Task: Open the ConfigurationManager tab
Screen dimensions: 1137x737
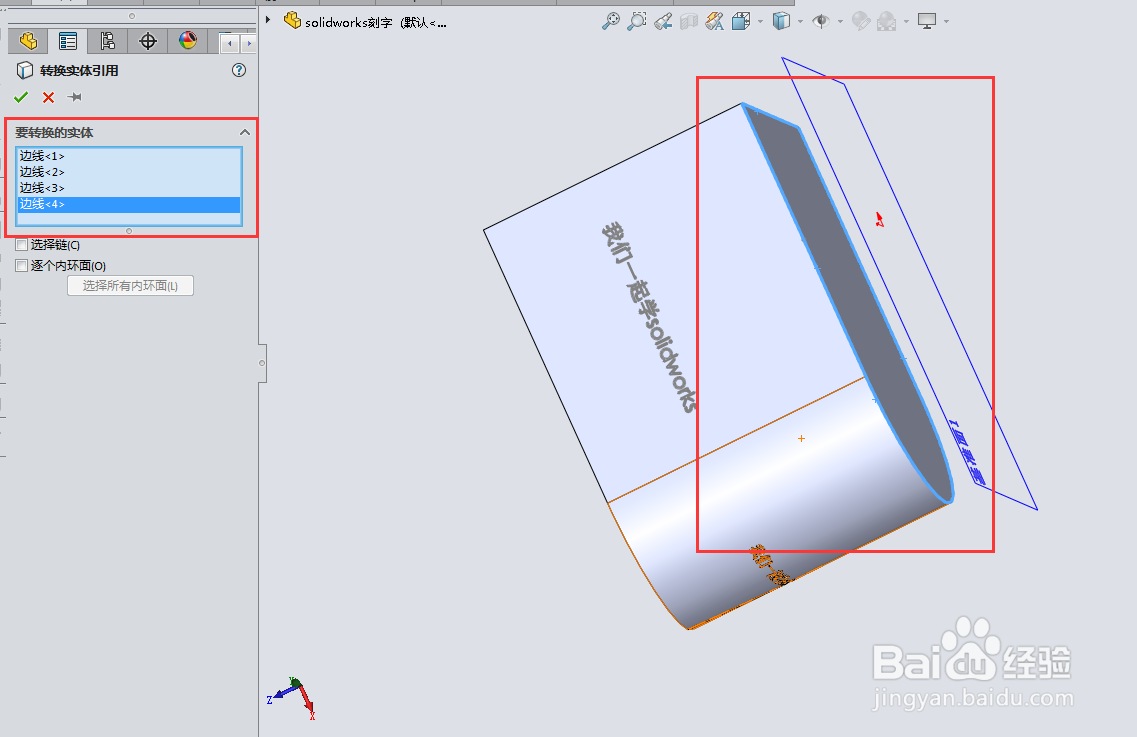Action: 107,41
